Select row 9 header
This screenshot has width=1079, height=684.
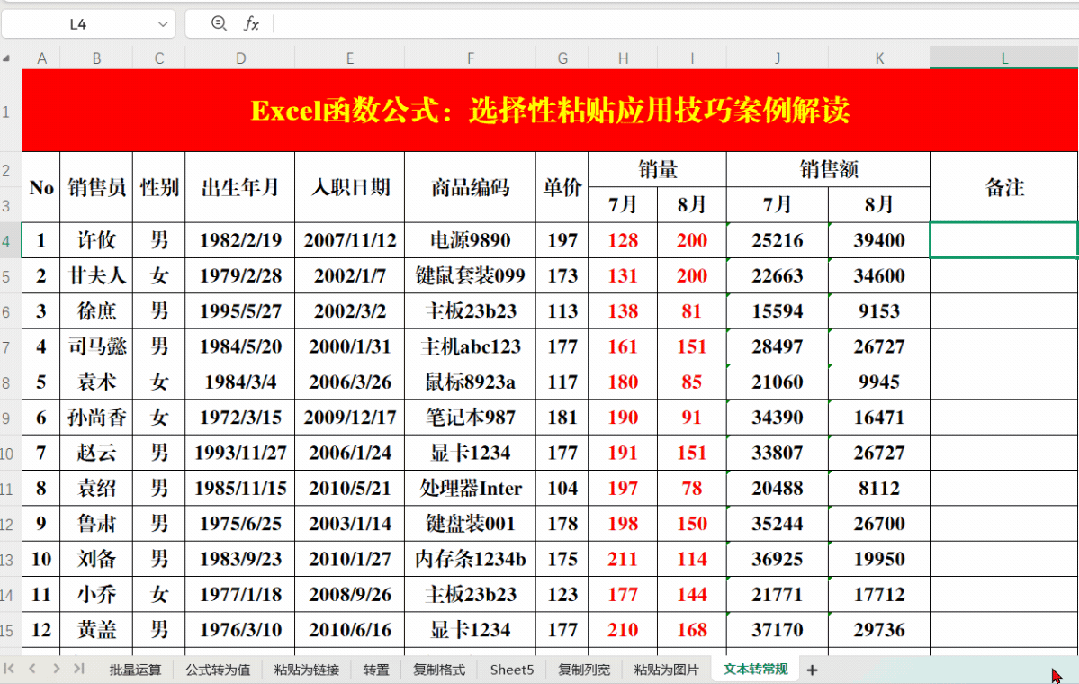click(10, 417)
